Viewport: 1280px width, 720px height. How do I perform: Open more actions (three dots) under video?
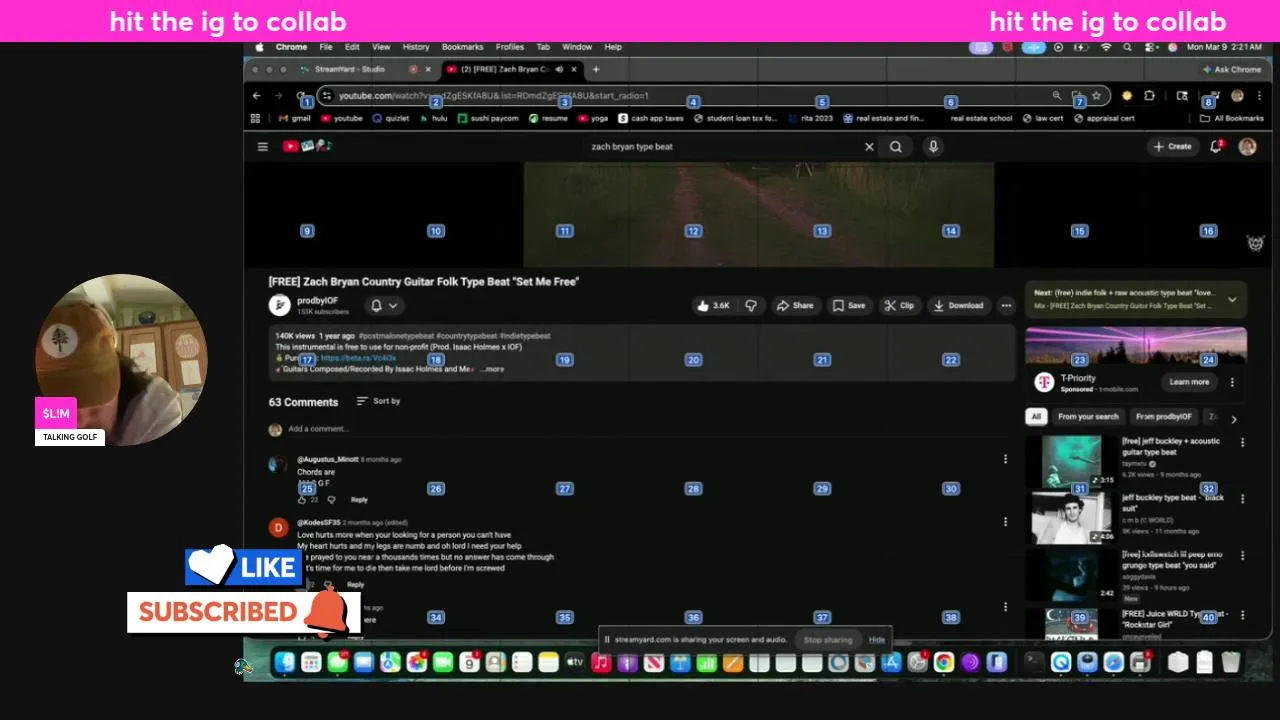pyautogui.click(x=1006, y=306)
